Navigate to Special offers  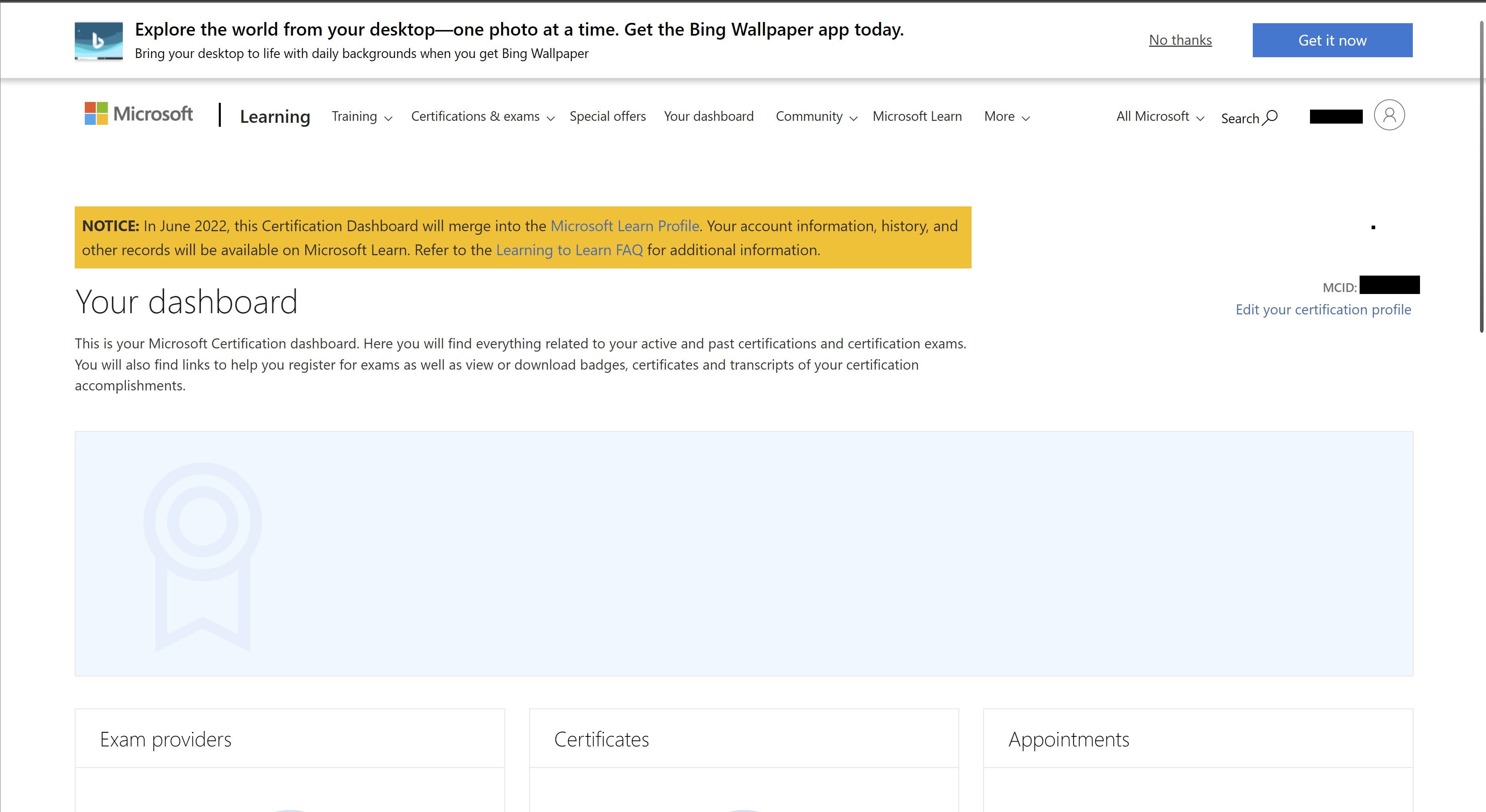click(608, 116)
